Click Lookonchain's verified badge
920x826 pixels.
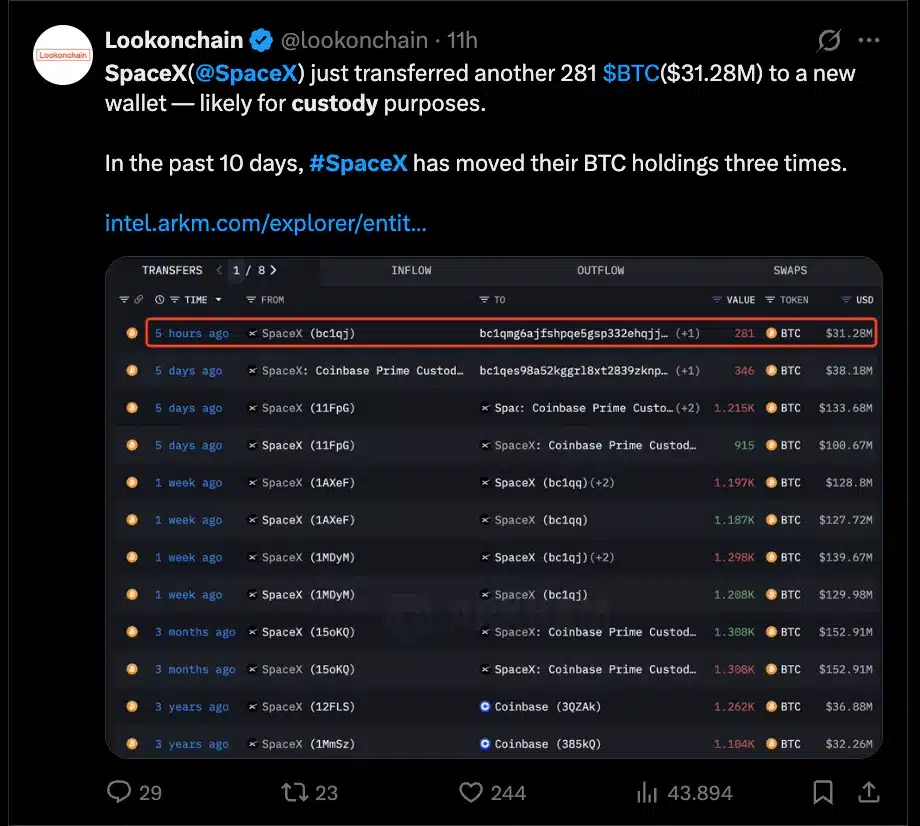click(261, 39)
